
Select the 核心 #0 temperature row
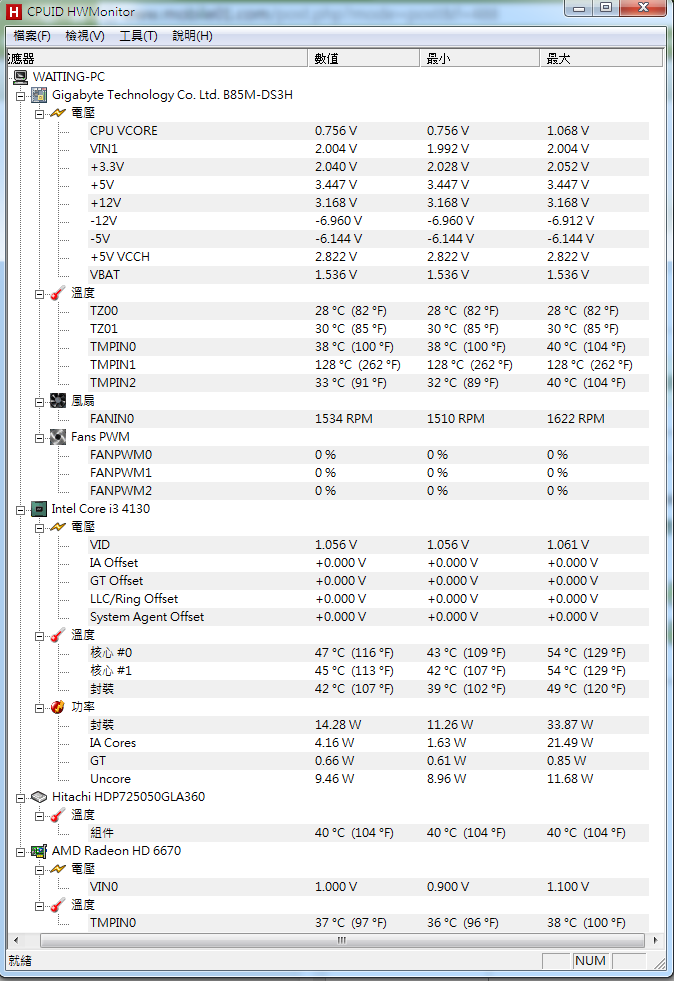tap(369, 653)
